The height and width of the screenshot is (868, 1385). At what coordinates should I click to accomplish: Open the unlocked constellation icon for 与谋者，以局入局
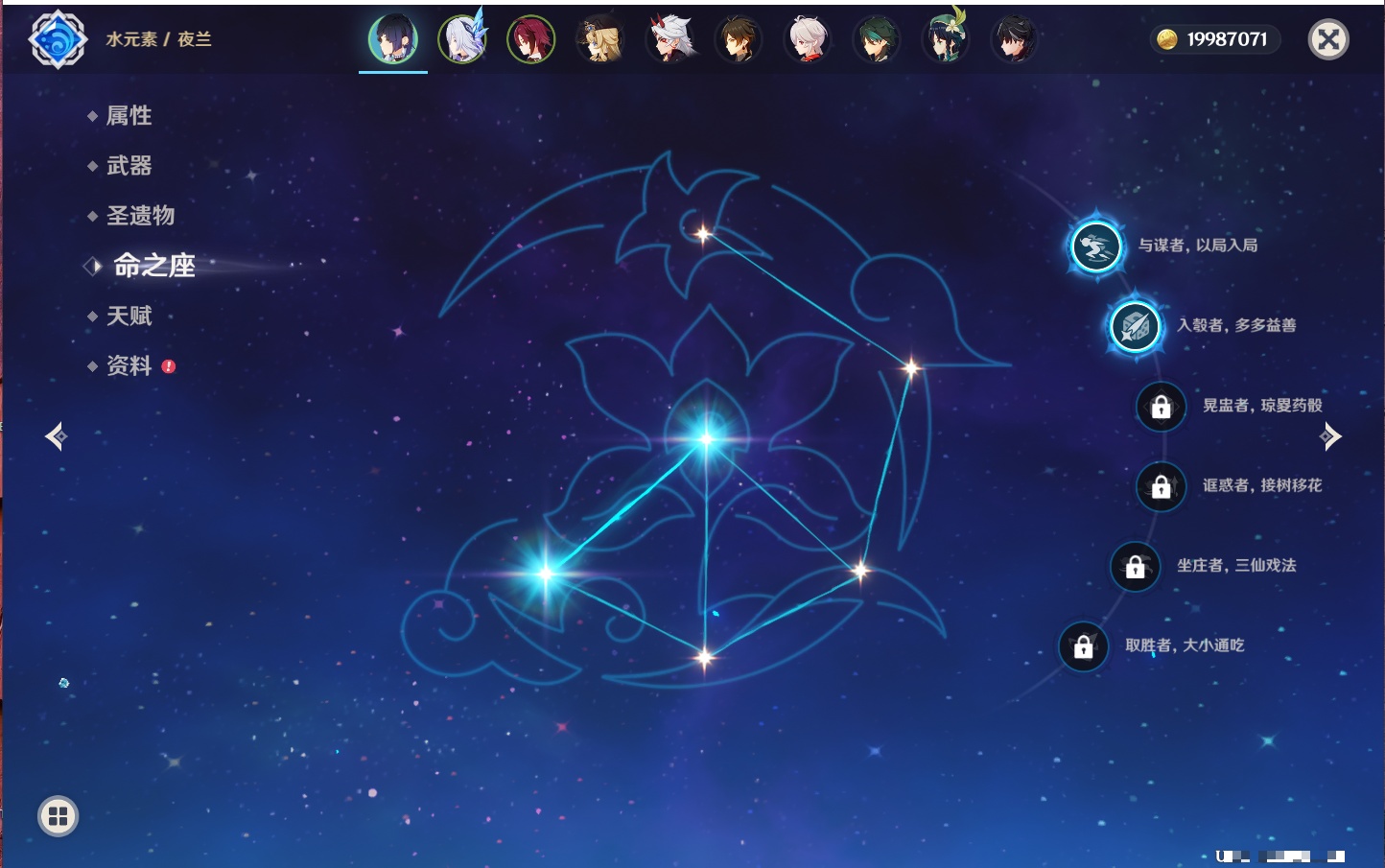(1095, 246)
